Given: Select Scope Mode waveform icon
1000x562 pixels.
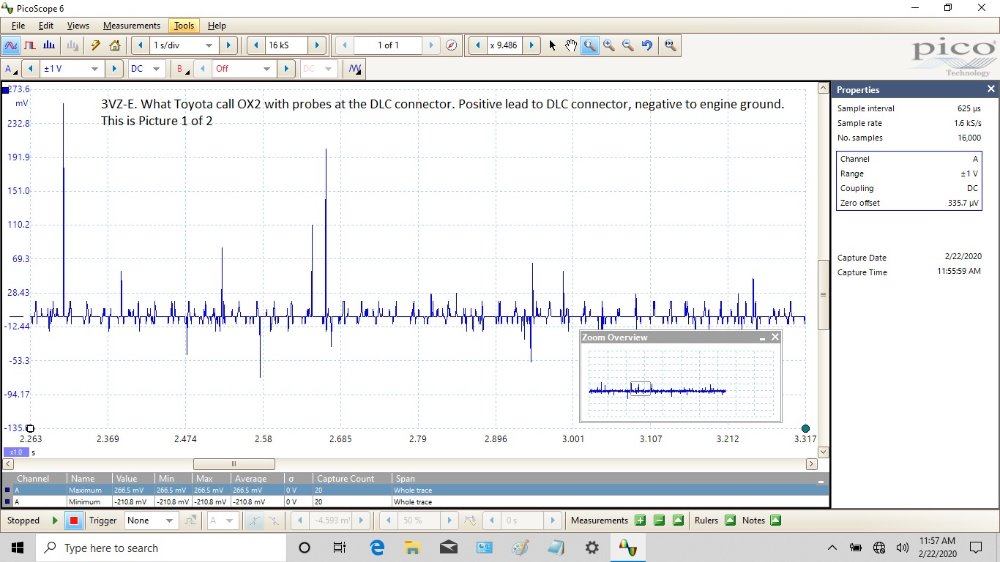Looking at the screenshot, I should pos(11,45).
